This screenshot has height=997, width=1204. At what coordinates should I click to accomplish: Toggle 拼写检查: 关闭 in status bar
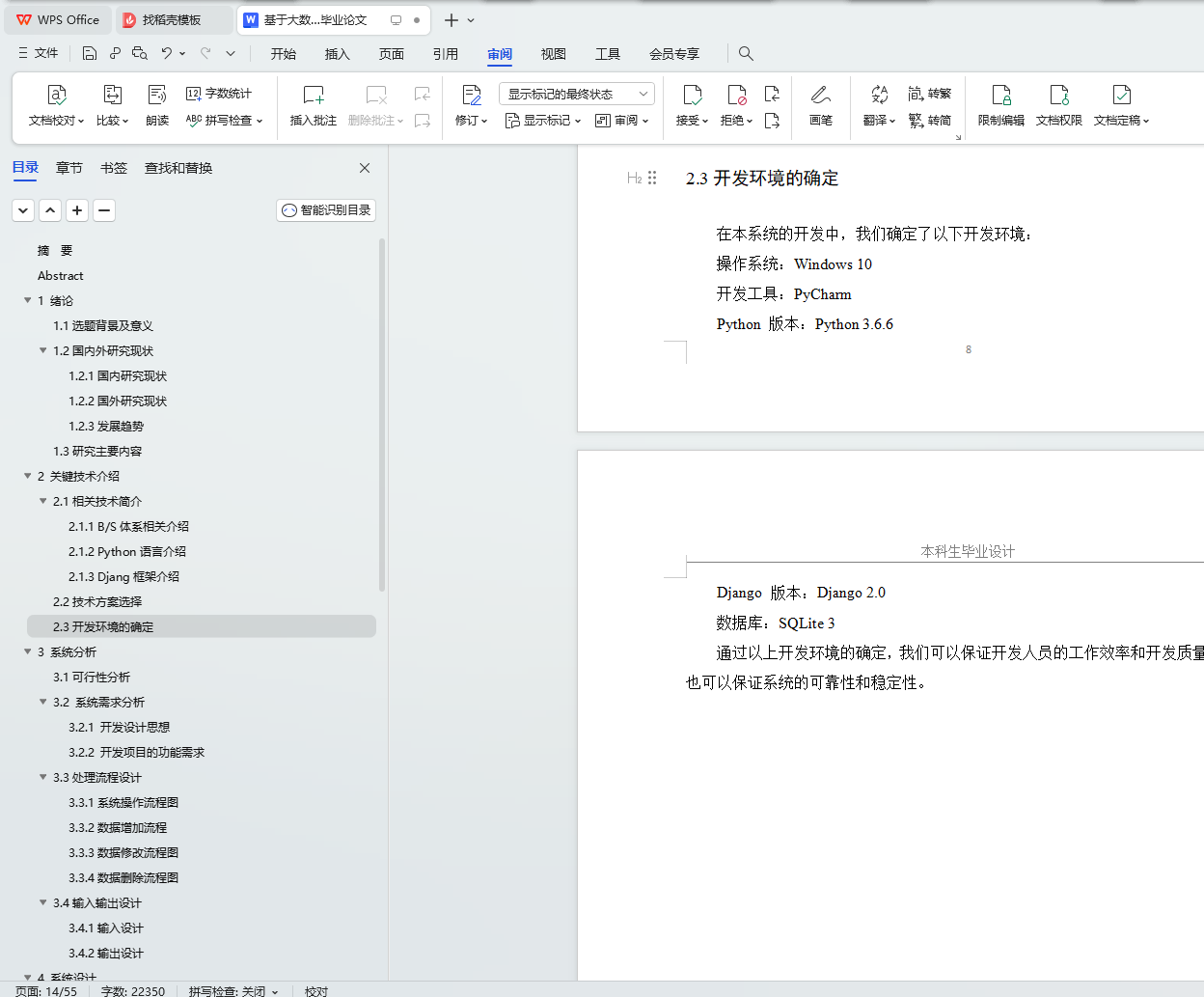233,991
